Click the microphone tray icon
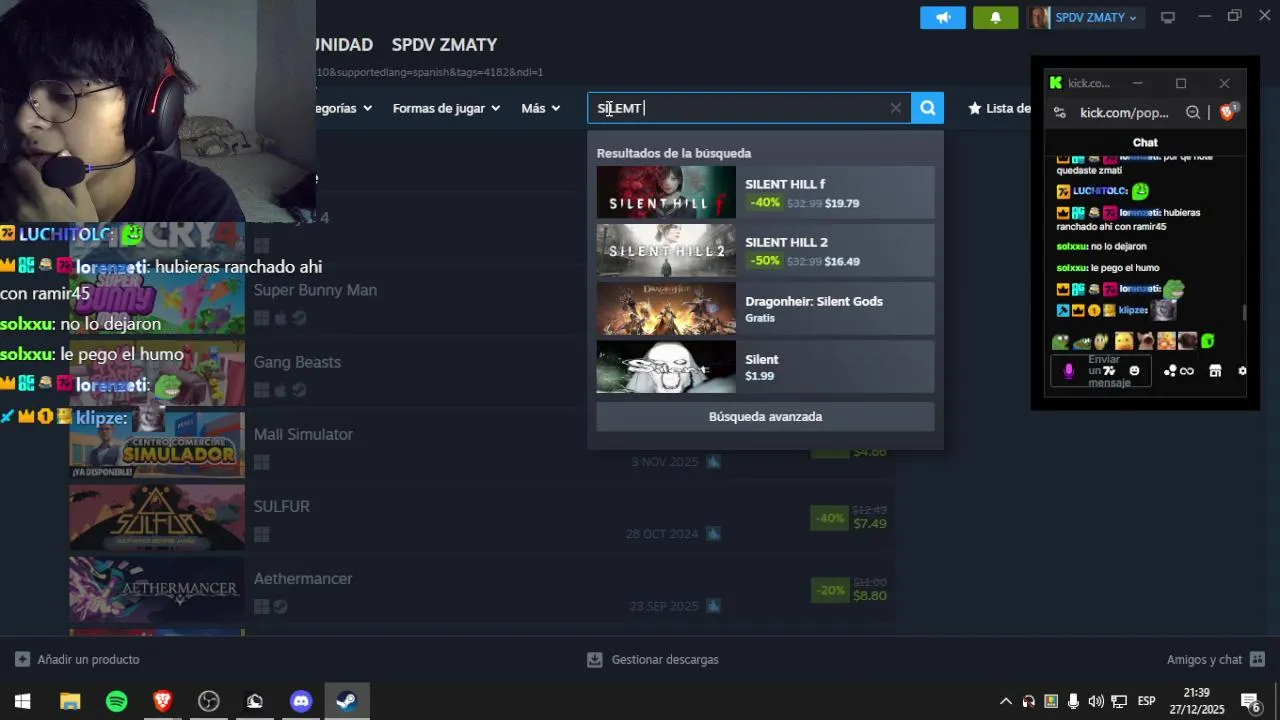Viewport: 1280px width, 720px height. (x=1073, y=702)
